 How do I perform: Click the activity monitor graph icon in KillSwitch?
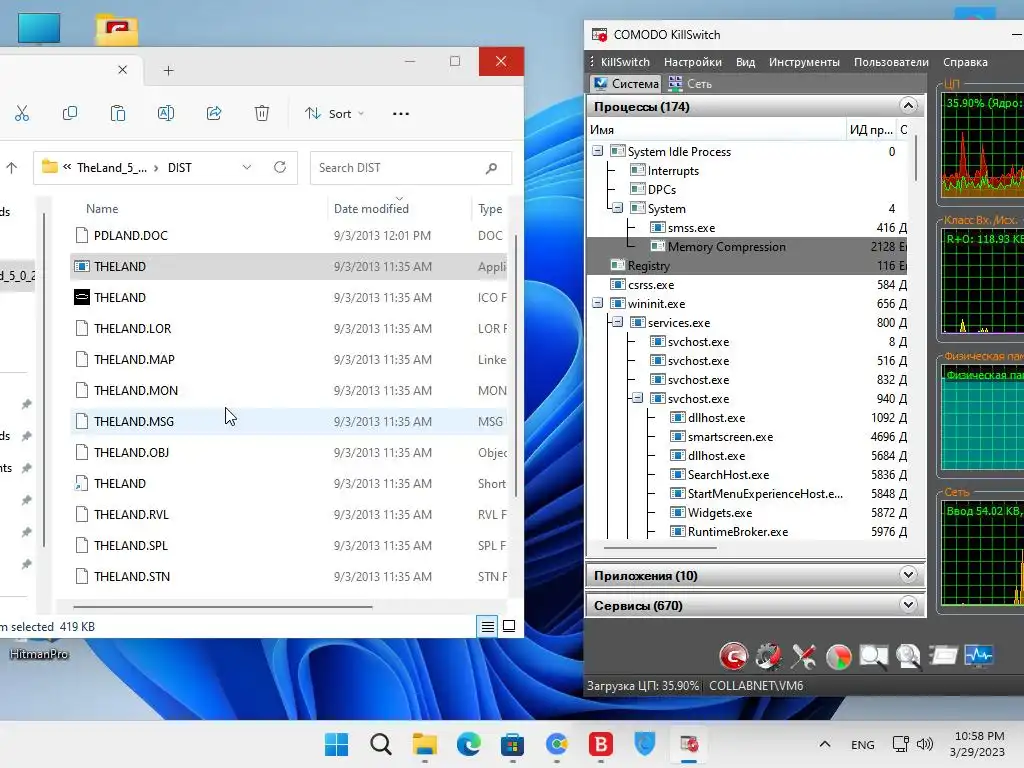pyautogui.click(x=978, y=655)
